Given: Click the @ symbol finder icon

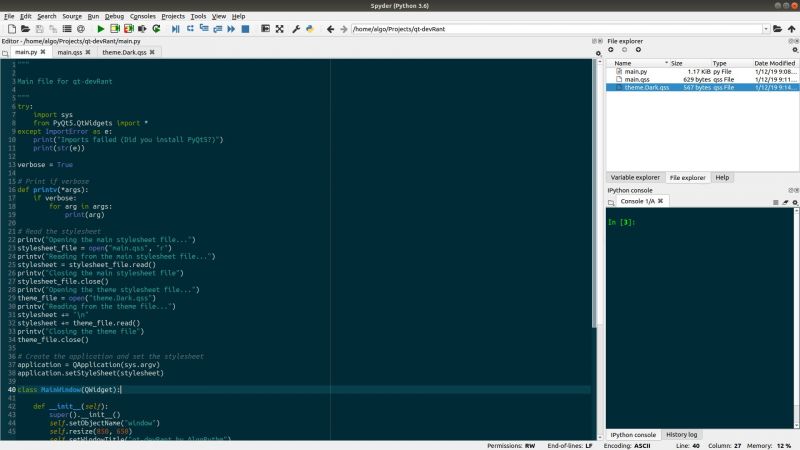Looking at the screenshot, I should point(81,29).
